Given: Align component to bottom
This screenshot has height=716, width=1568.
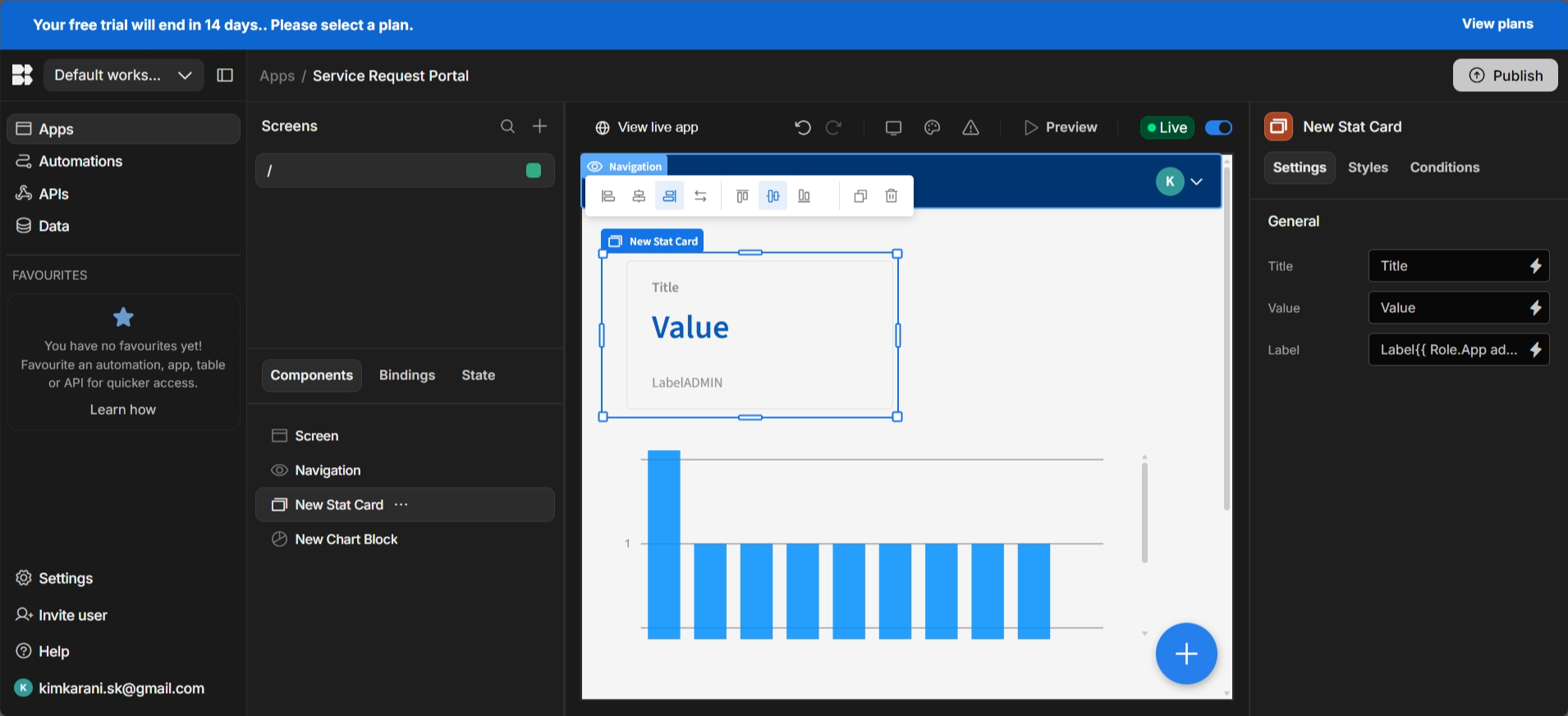Looking at the screenshot, I should coord(804,196).
